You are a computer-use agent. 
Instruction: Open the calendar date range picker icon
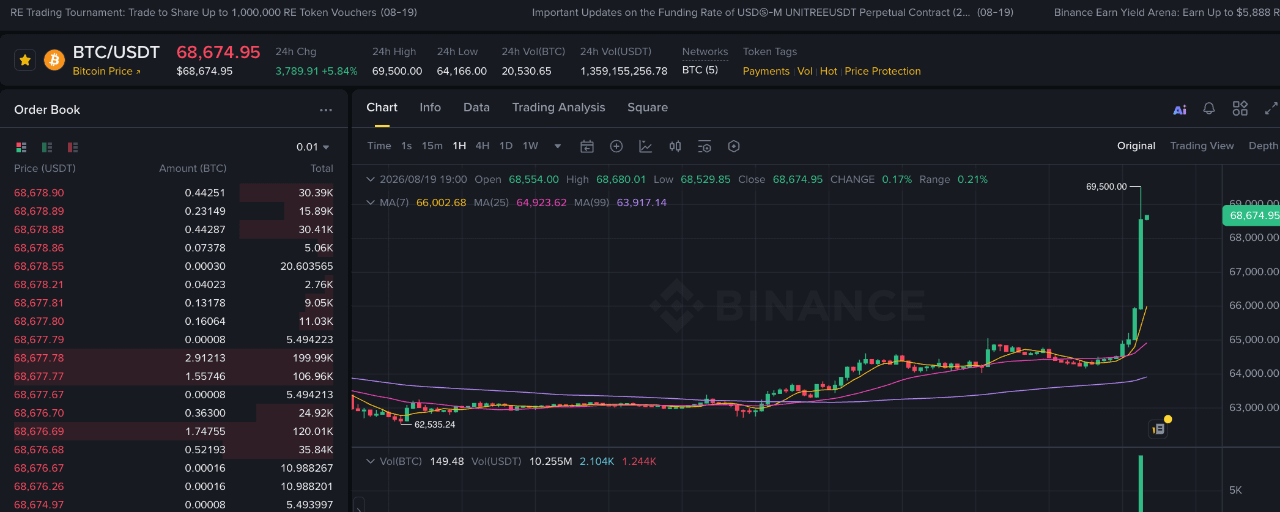(587, 146)
